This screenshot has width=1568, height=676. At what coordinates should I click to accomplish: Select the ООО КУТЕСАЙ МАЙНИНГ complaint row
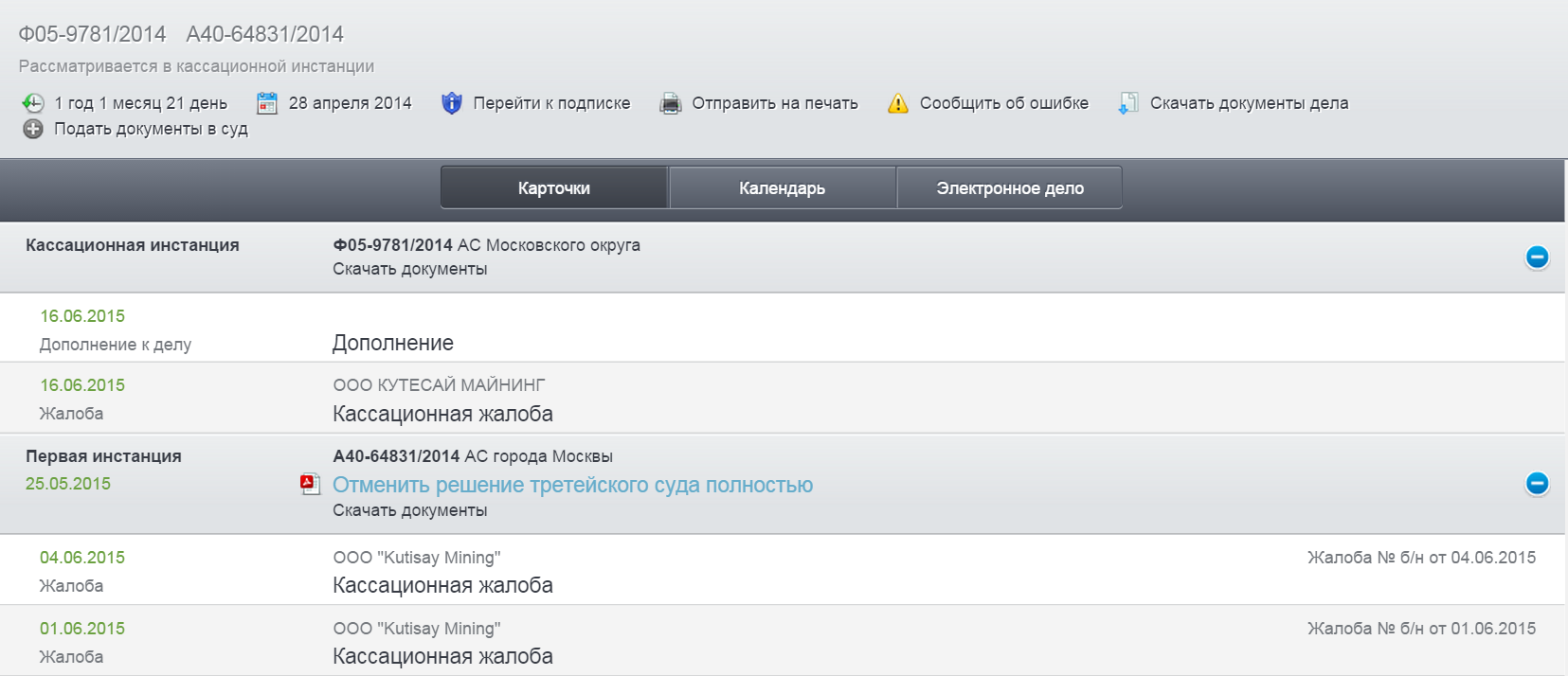442,414
